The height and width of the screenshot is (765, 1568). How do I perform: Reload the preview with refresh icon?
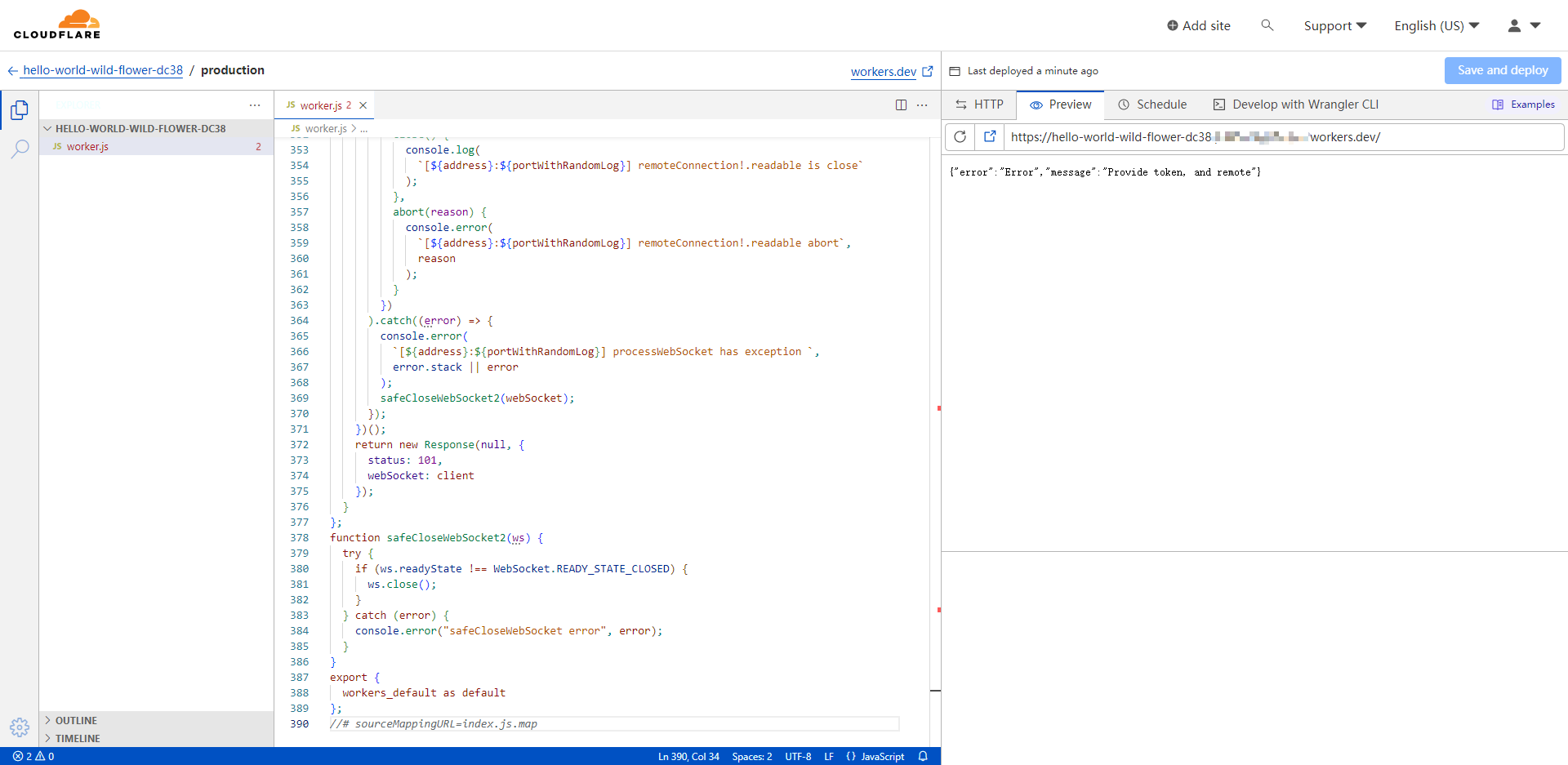click(x=960, y=137)
